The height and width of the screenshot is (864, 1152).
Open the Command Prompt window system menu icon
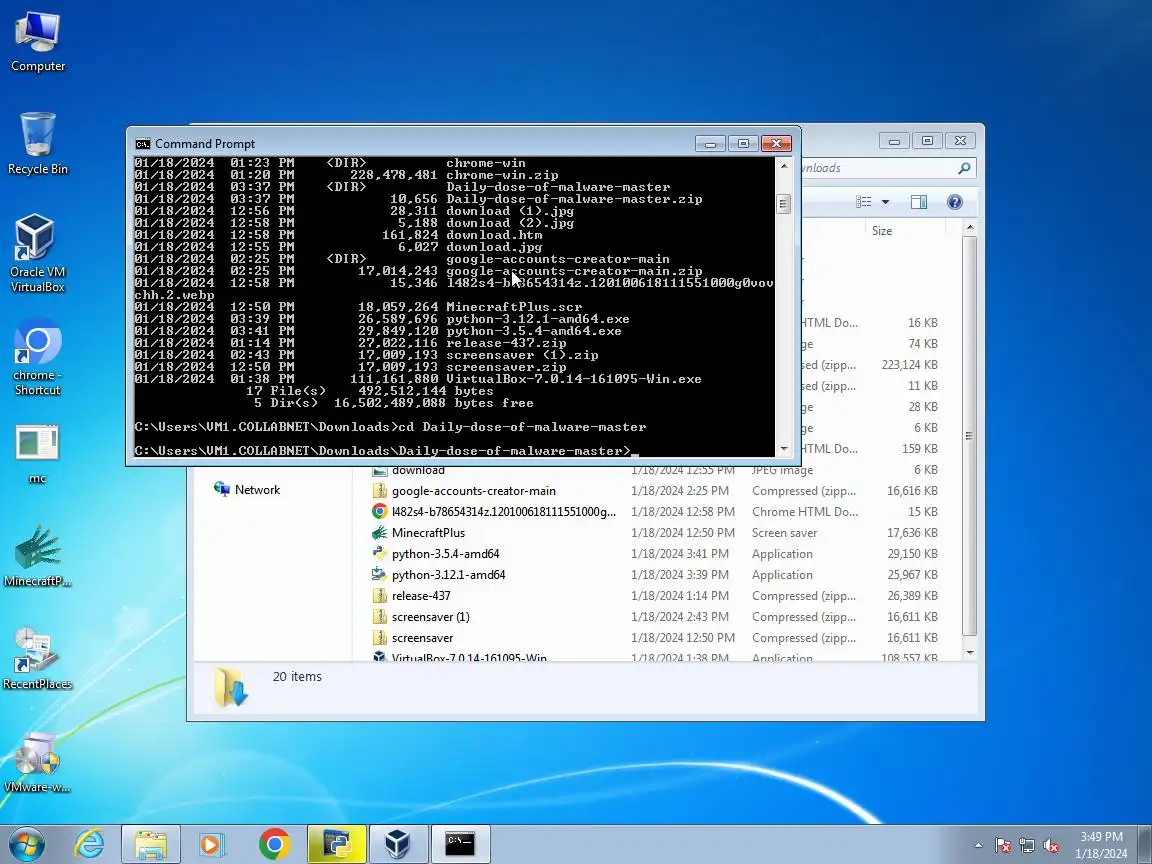(x=143, y=143)
